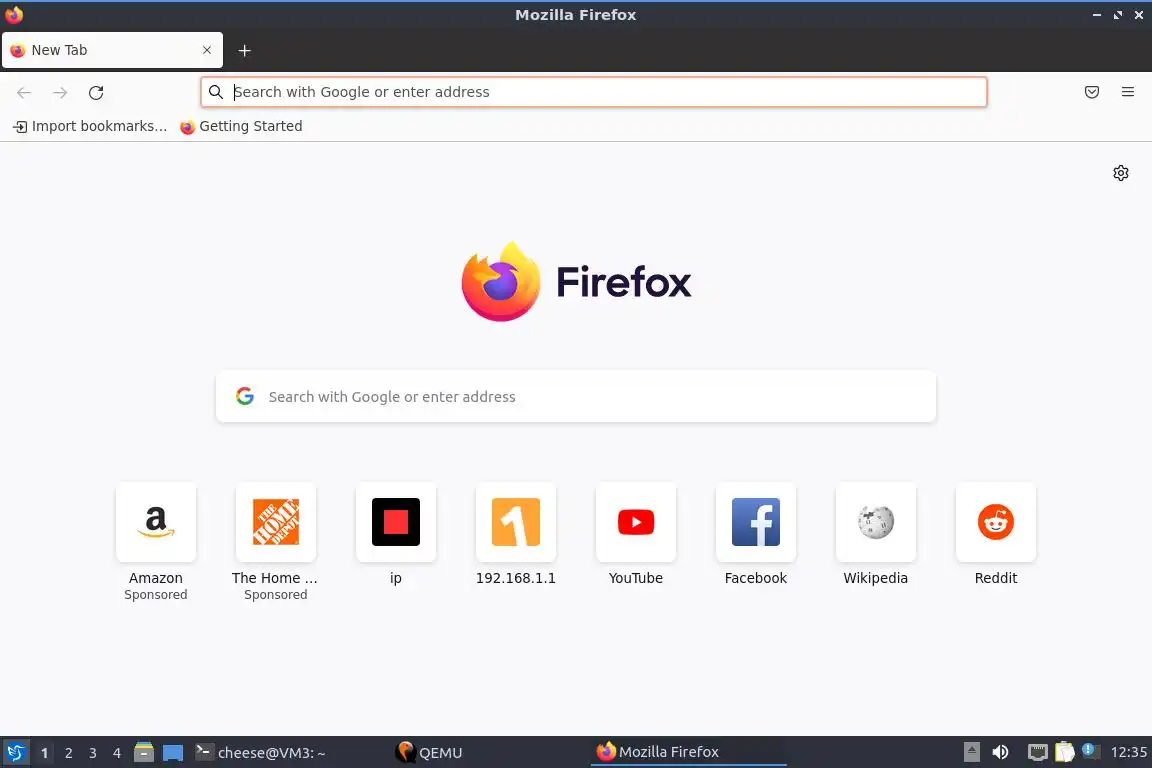Open the Amazon sponsored shortcut tile
Screen dimensions: 1152x768
pyautogui.click(x=156, y=522)
